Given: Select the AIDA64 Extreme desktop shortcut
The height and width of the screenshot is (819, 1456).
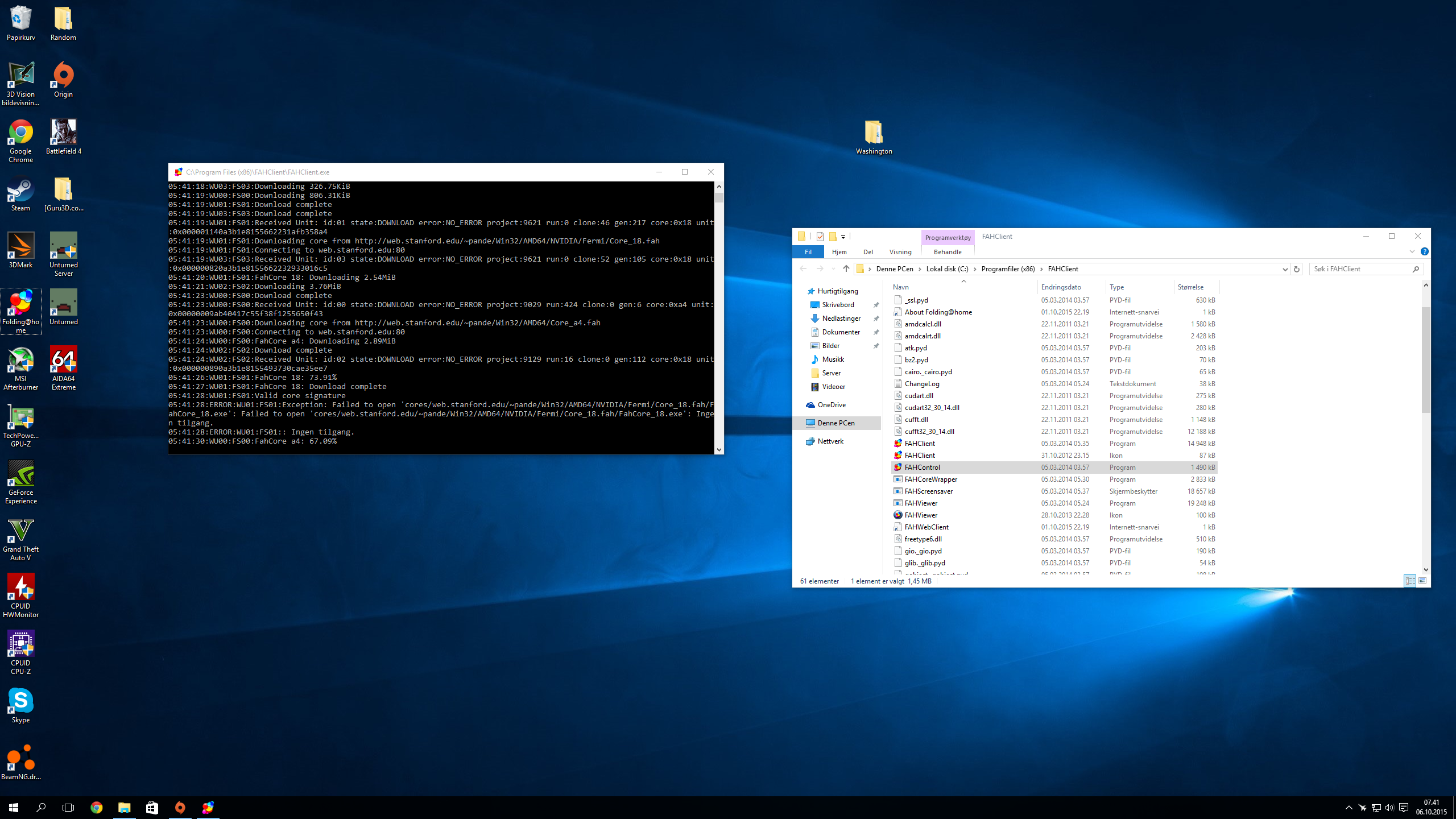Looking at the screenshot, I should coord(63,368).
